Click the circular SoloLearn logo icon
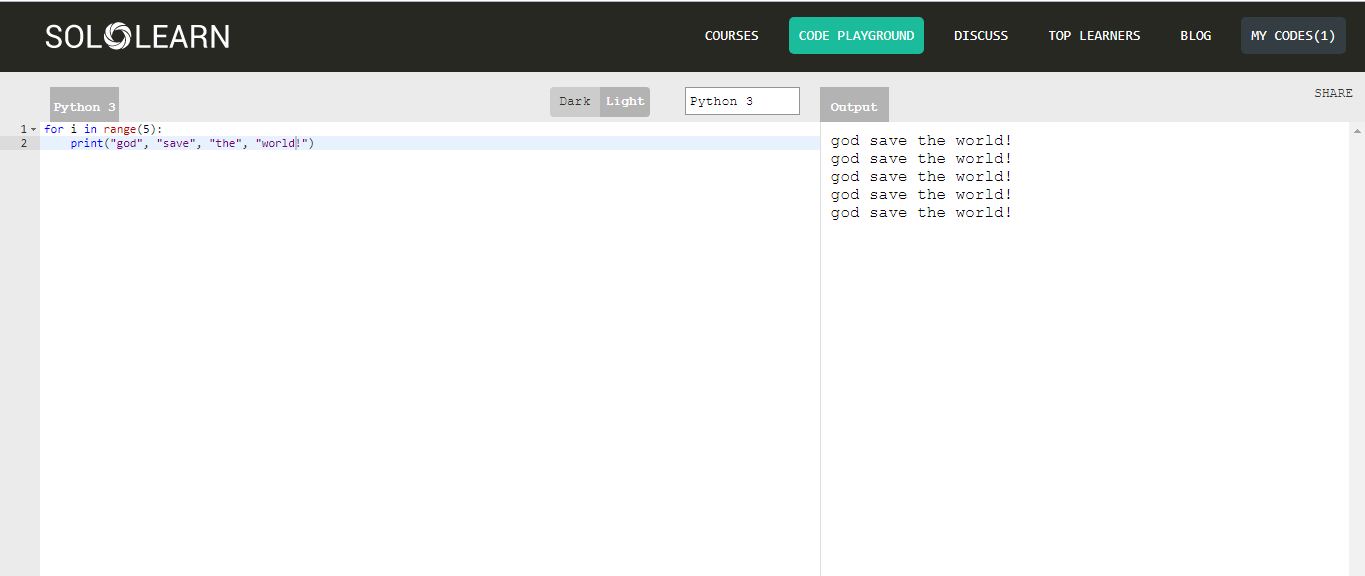 (119, 35)
